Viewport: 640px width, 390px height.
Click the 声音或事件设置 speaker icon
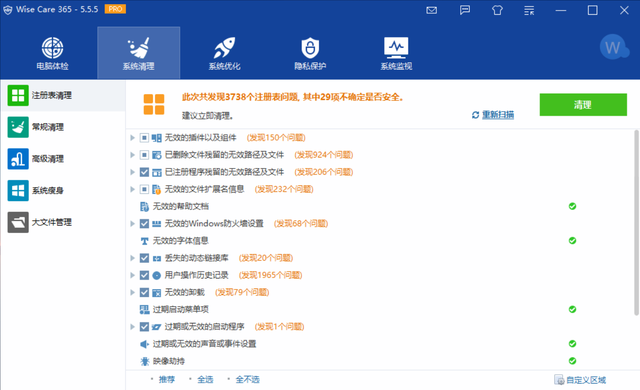point(144,344)
